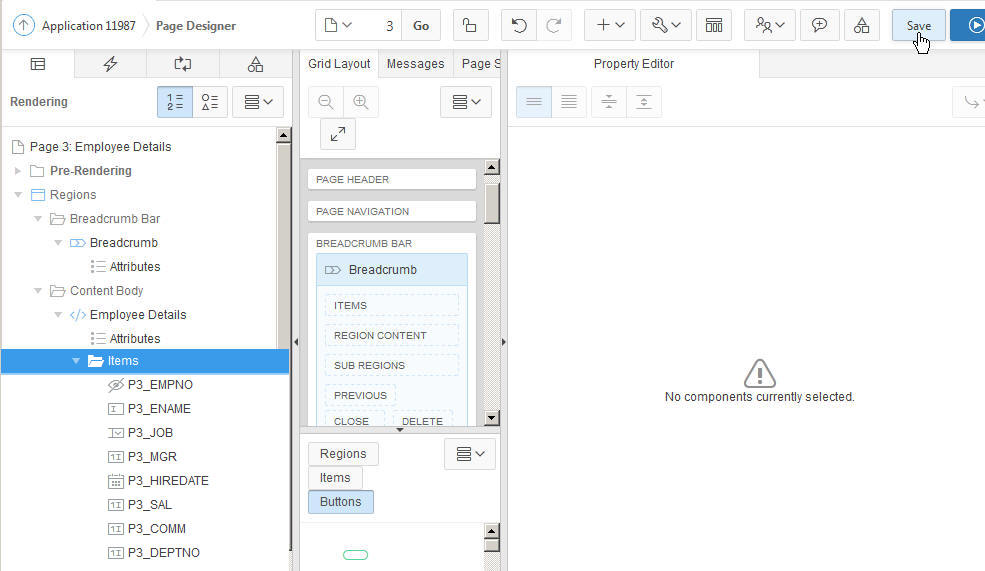Select the P3_JOB item
Viewport: 985px width, 571px height.
coord(150,433)
